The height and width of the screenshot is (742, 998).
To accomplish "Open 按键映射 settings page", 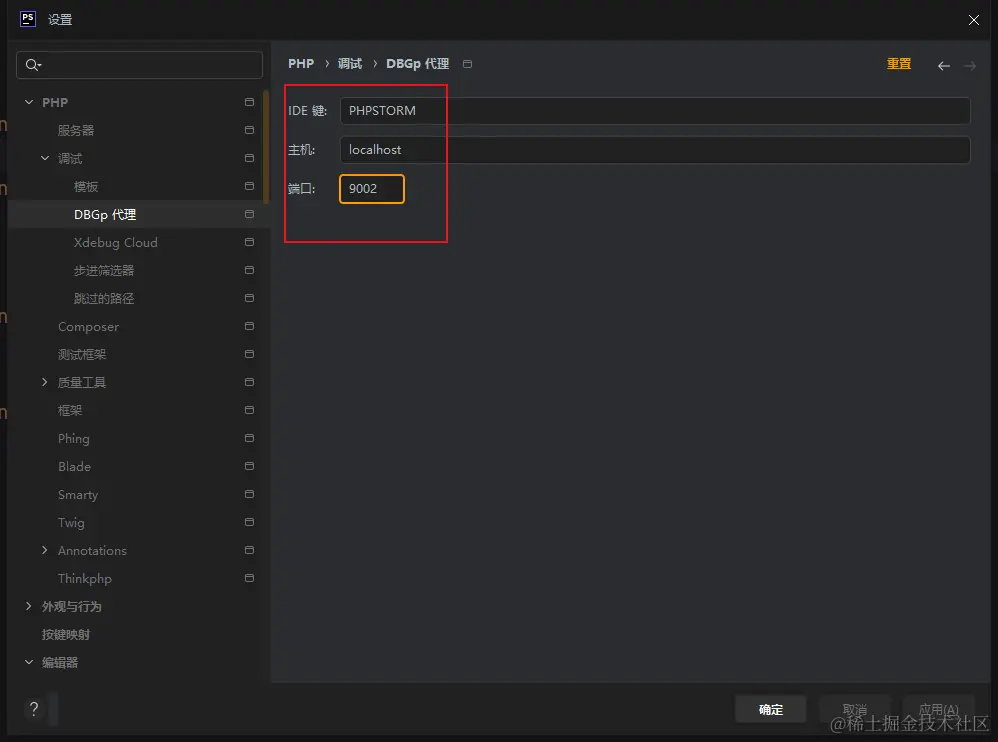I will click(66, 634).
